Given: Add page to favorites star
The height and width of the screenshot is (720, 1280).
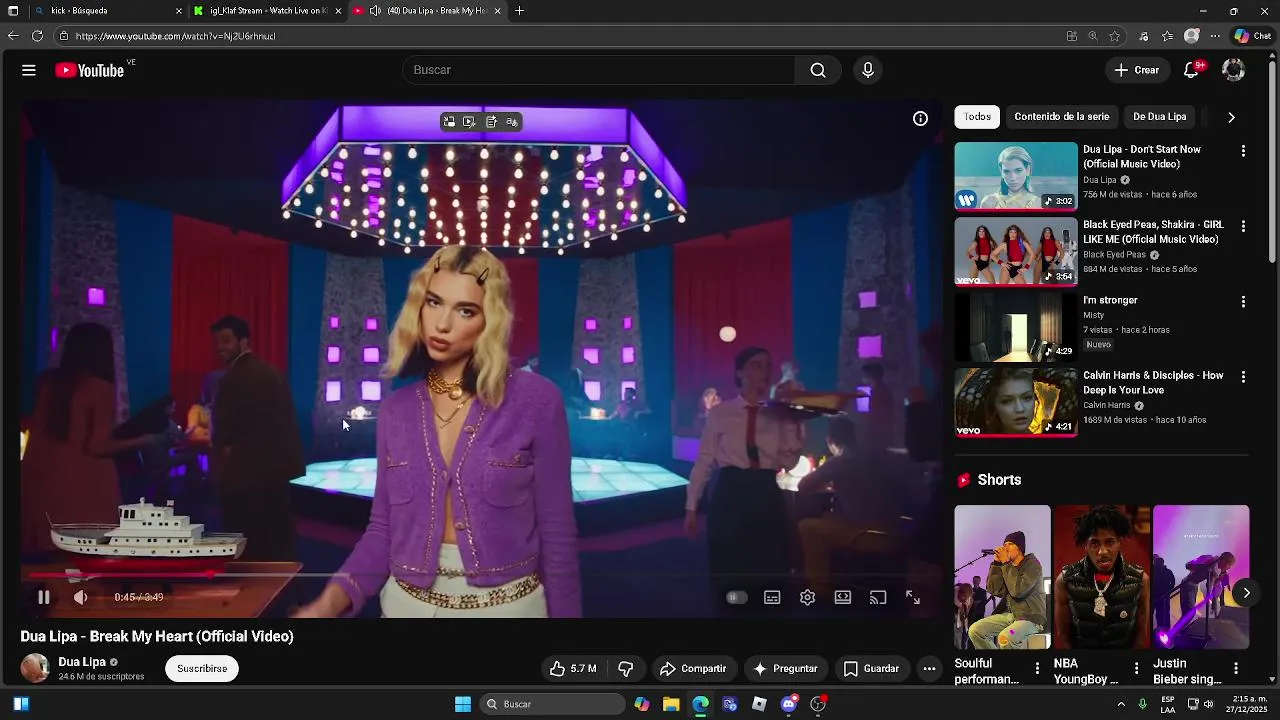Looking at the screenshot, I should pyautogui.click(x=1115, y=36).
